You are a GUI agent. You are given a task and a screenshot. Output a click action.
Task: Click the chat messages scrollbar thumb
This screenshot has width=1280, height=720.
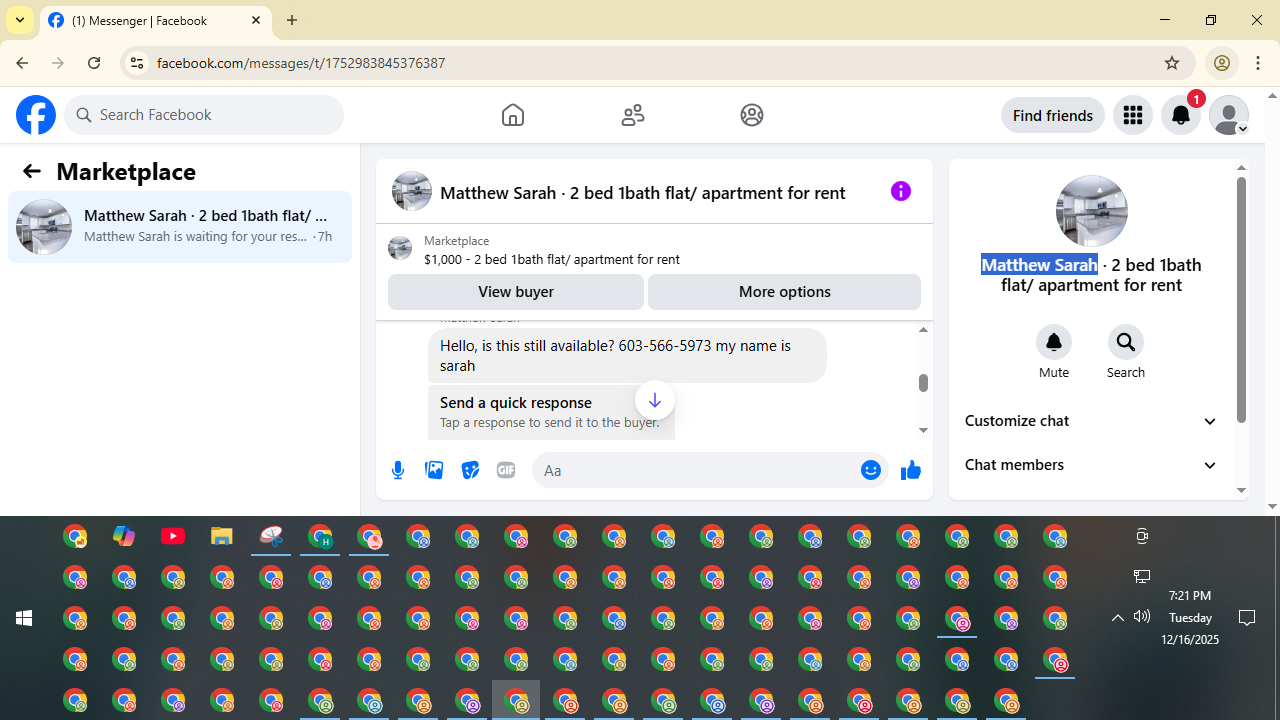click(923, 383)
